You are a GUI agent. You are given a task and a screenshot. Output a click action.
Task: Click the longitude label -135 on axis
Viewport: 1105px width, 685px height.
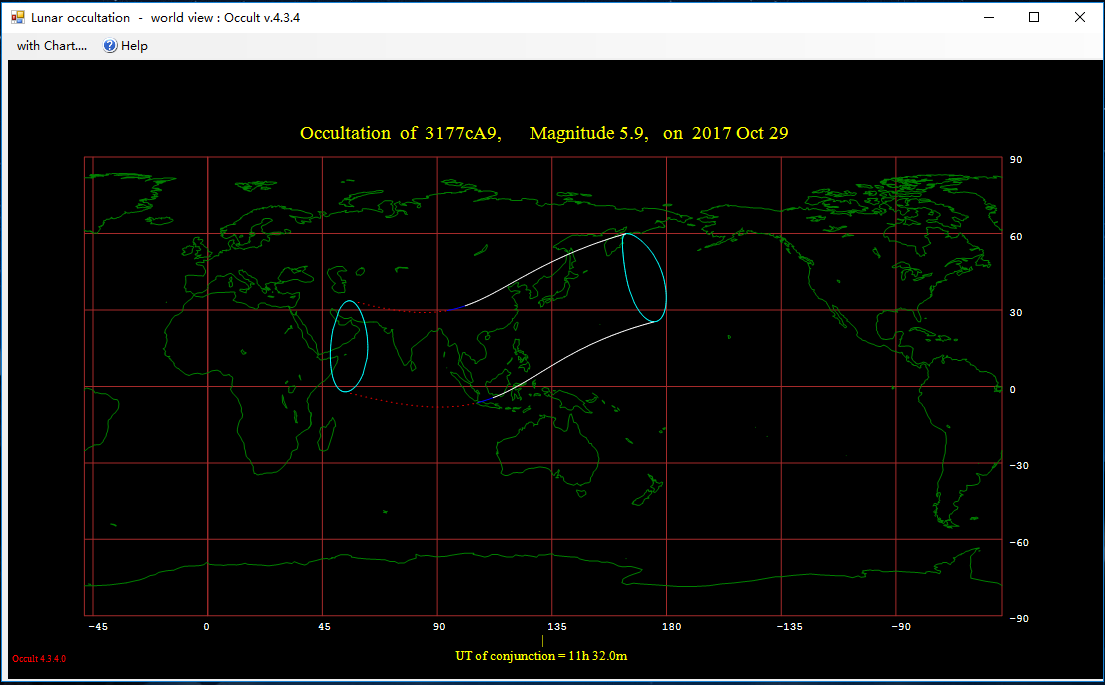point(789,627)
